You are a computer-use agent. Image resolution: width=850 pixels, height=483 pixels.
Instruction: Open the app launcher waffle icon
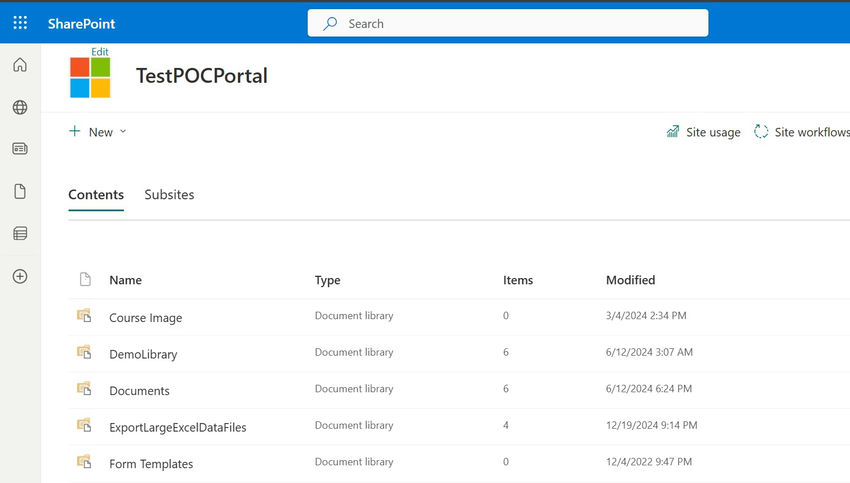pos(20,23)
